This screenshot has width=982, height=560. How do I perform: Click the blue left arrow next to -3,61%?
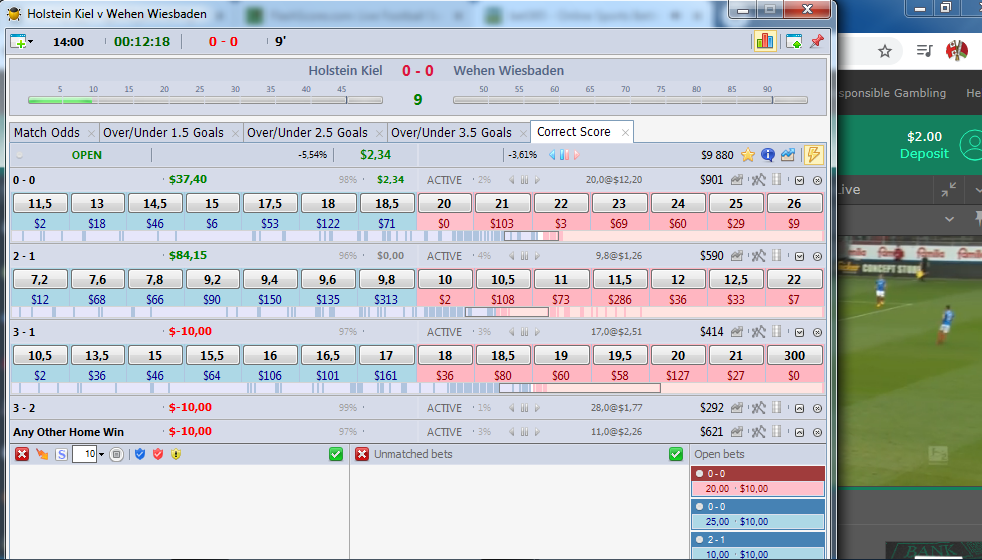(x=552, y=155)
